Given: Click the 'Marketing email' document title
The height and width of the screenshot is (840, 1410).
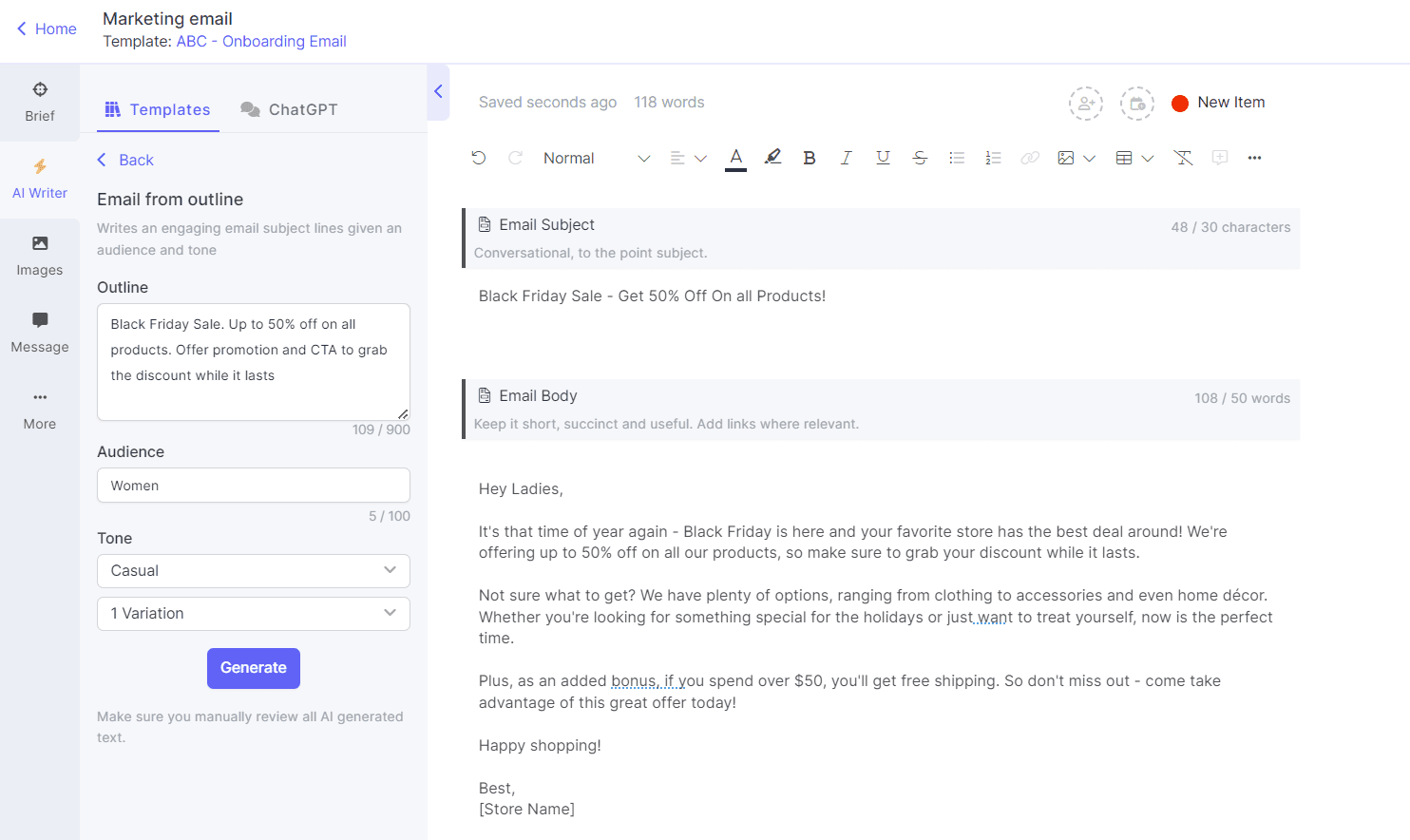Looking at the screenshot, I should [x=167, y=18].
